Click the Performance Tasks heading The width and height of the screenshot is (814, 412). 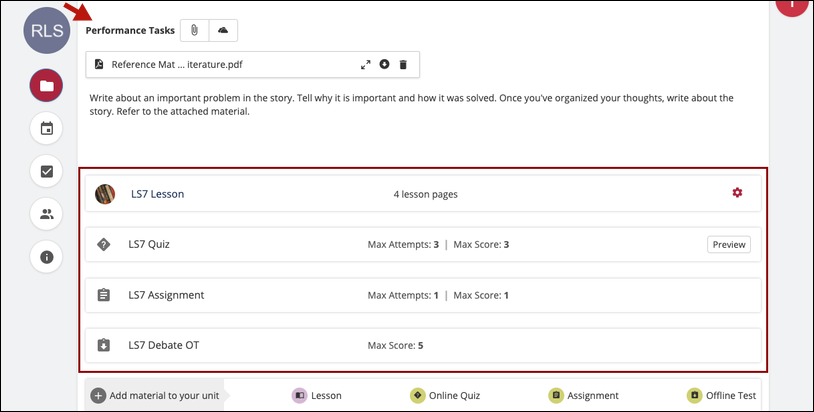click(x=130, y=31)
